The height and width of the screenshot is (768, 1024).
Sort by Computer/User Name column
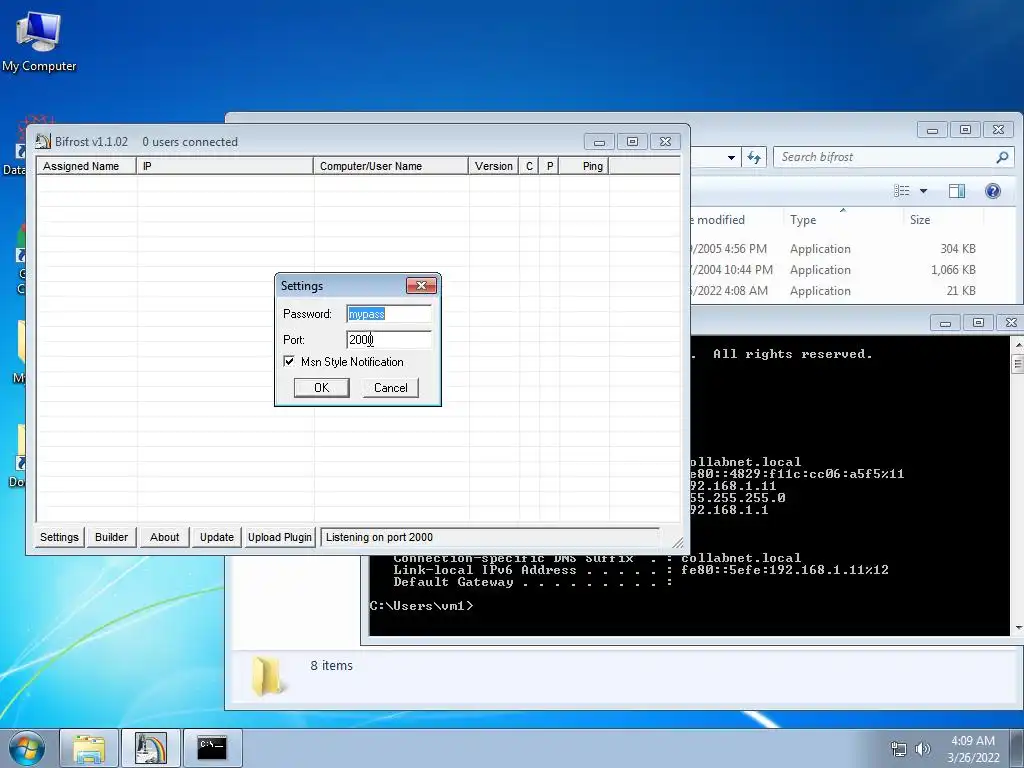pyautogui.click(x=391, y=166)
